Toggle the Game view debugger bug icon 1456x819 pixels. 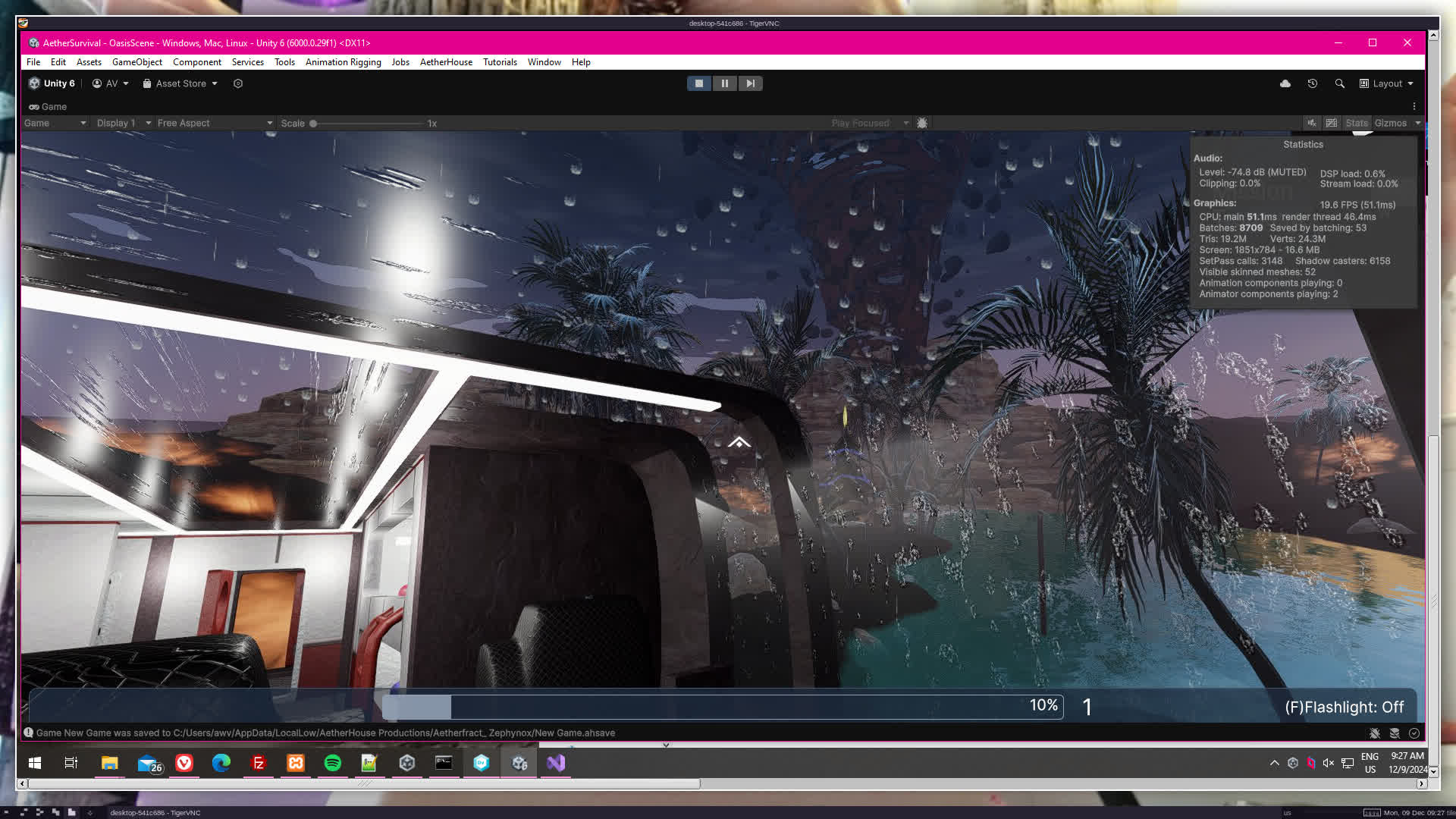[x=922, y=123]
